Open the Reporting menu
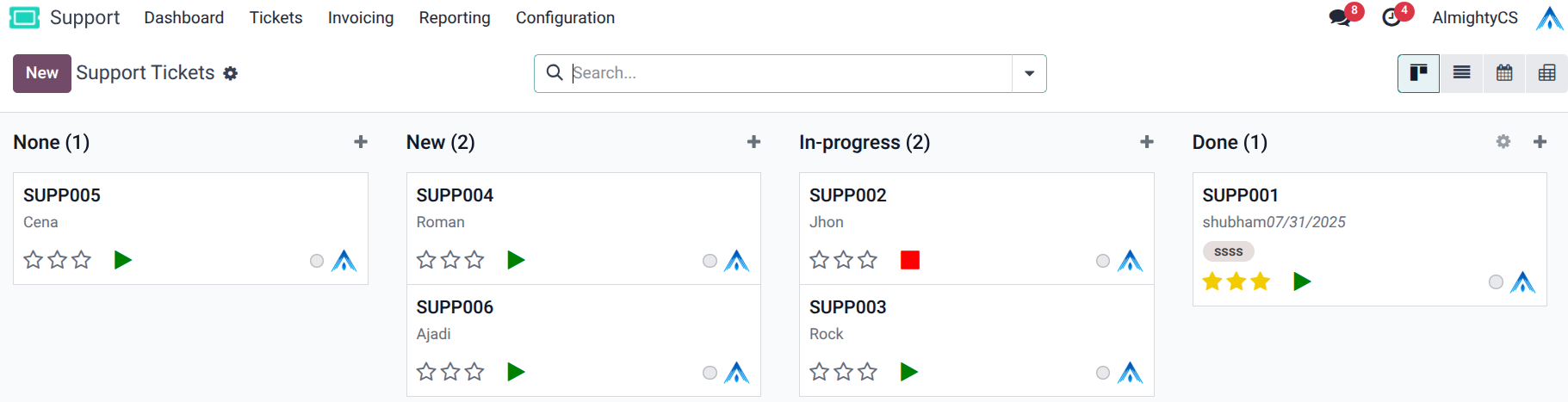This screenshot has height=402, width=1568. pyautogui.click(x=455, y=17)
